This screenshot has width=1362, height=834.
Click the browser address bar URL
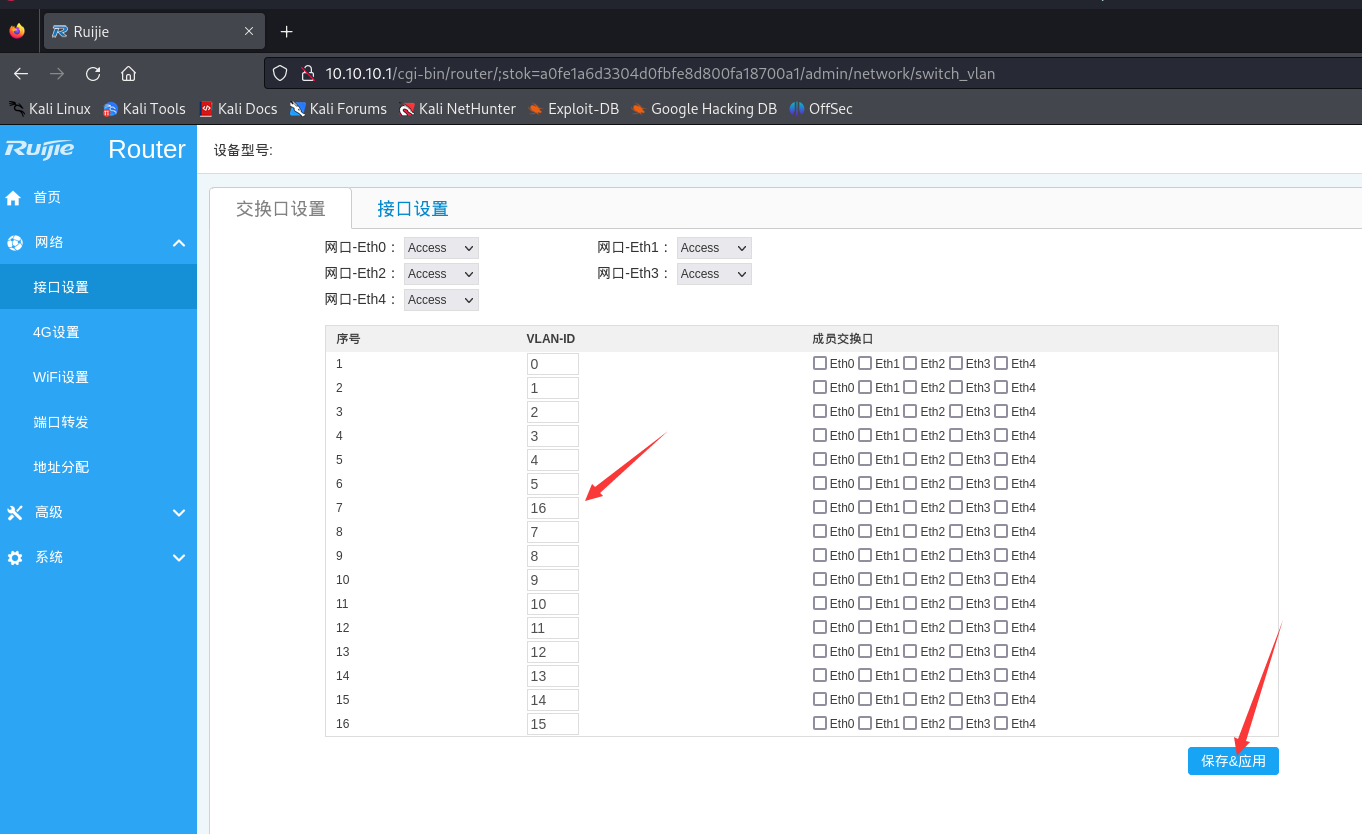tap(660, 73)
